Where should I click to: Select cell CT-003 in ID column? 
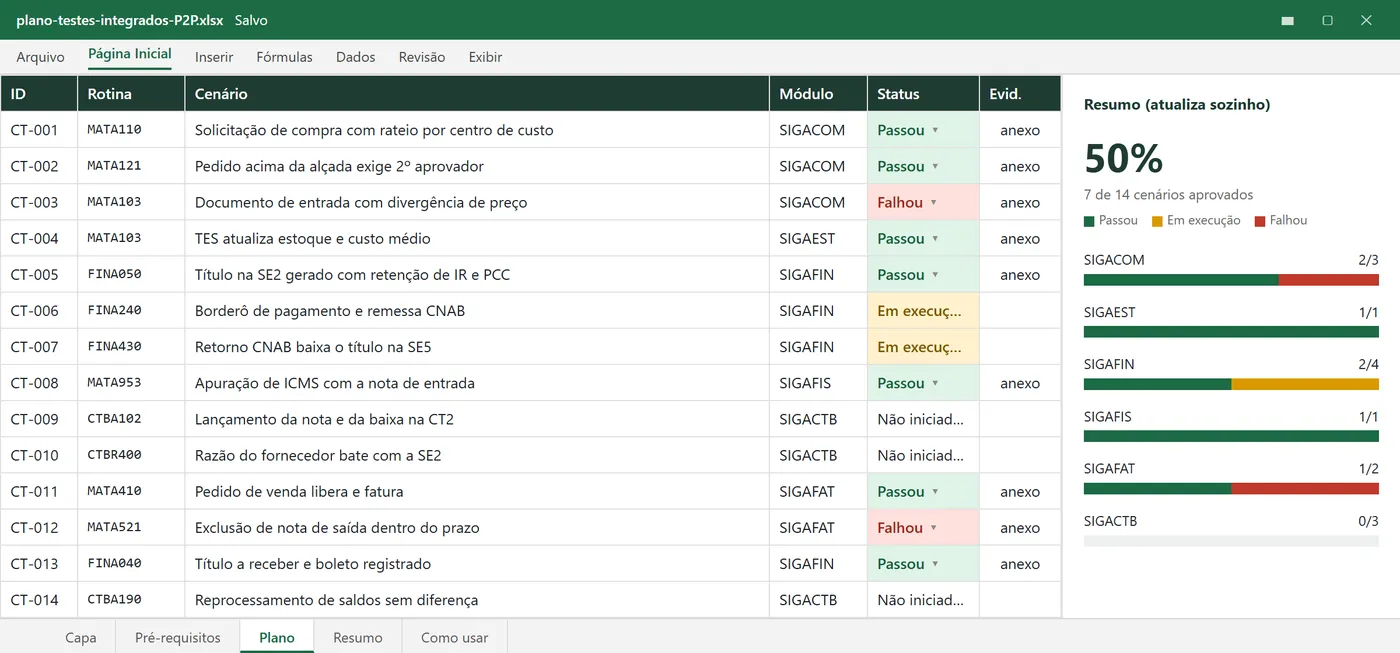tap(39, 202)
